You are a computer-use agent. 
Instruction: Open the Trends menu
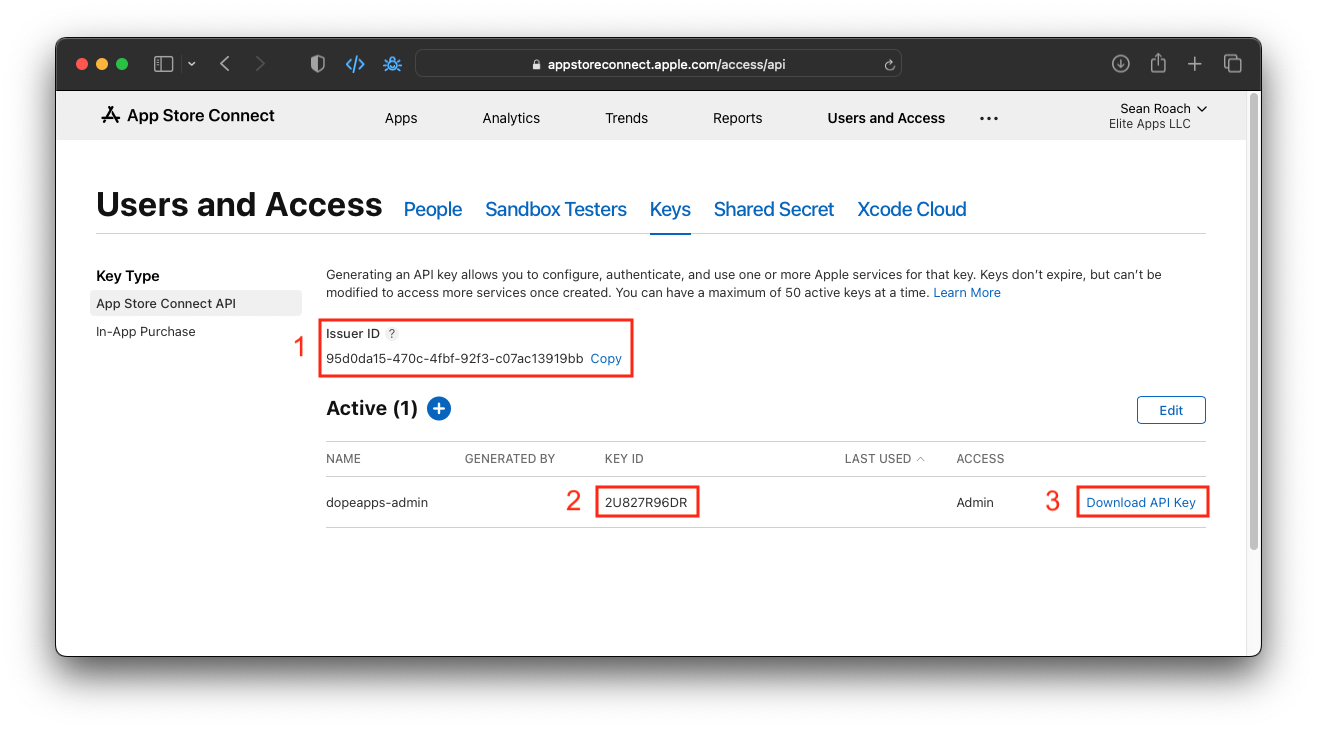tap(627, 118)
